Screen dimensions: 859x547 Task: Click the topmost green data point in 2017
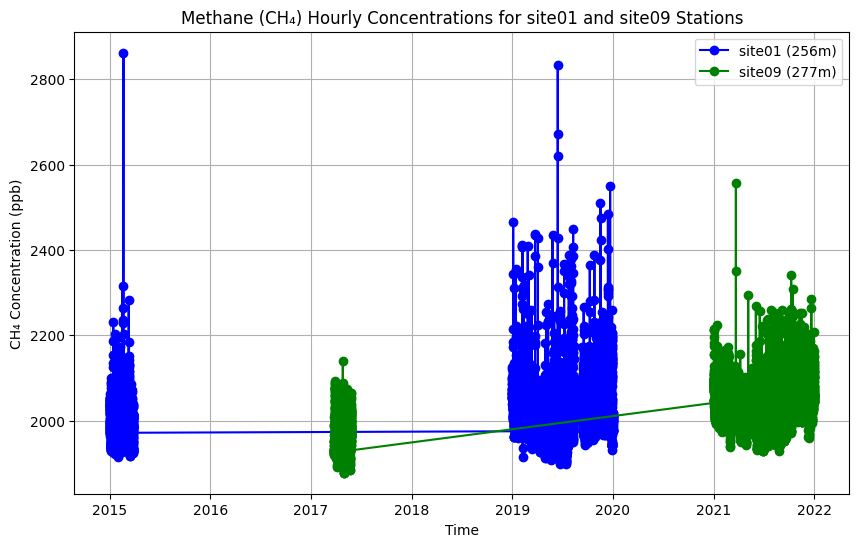[343, 361]
